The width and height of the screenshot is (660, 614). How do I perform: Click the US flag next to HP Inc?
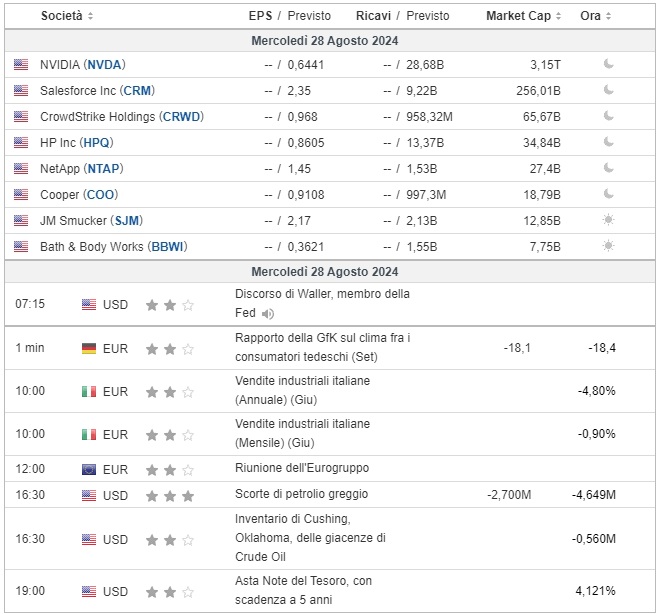click(x=21, y=143)
